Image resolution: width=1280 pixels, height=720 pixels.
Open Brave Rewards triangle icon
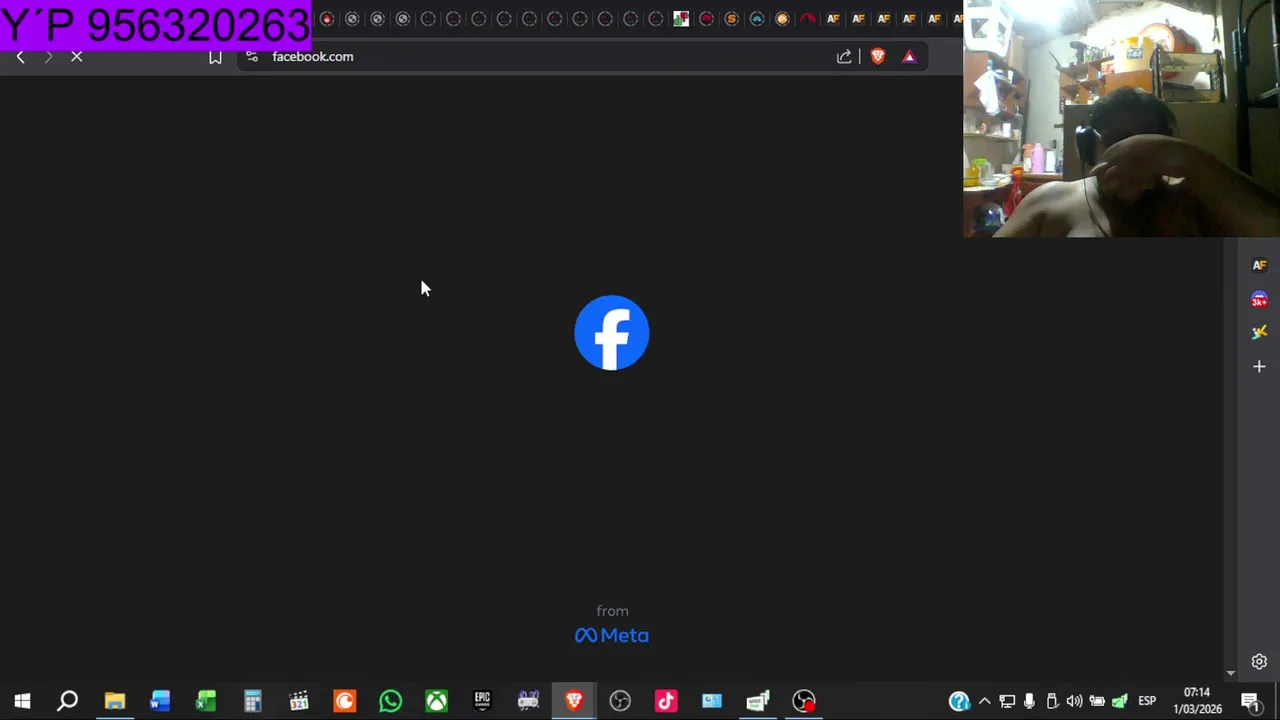909,57
